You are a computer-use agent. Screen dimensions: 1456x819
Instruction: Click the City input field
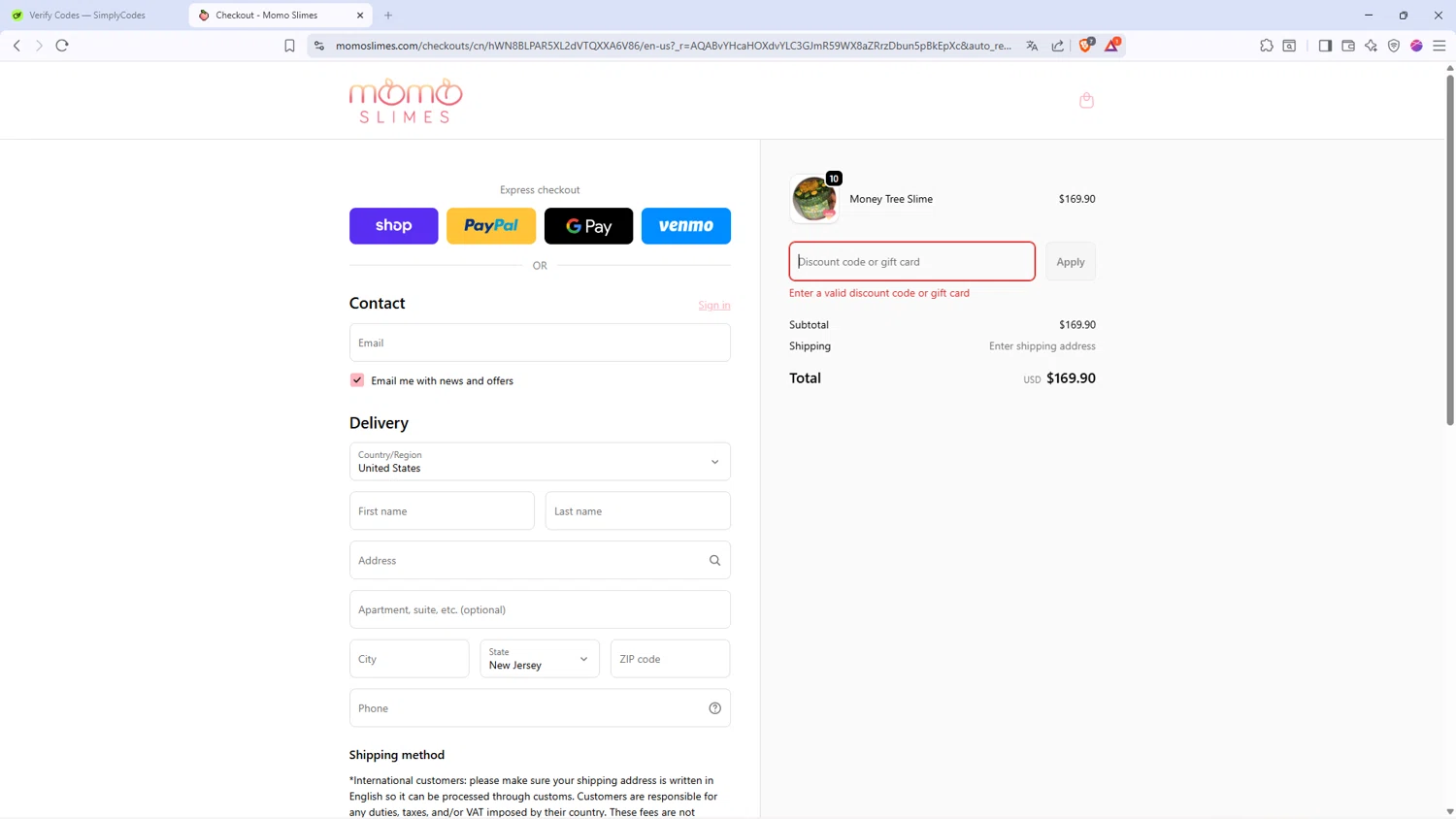click(410, 659)
